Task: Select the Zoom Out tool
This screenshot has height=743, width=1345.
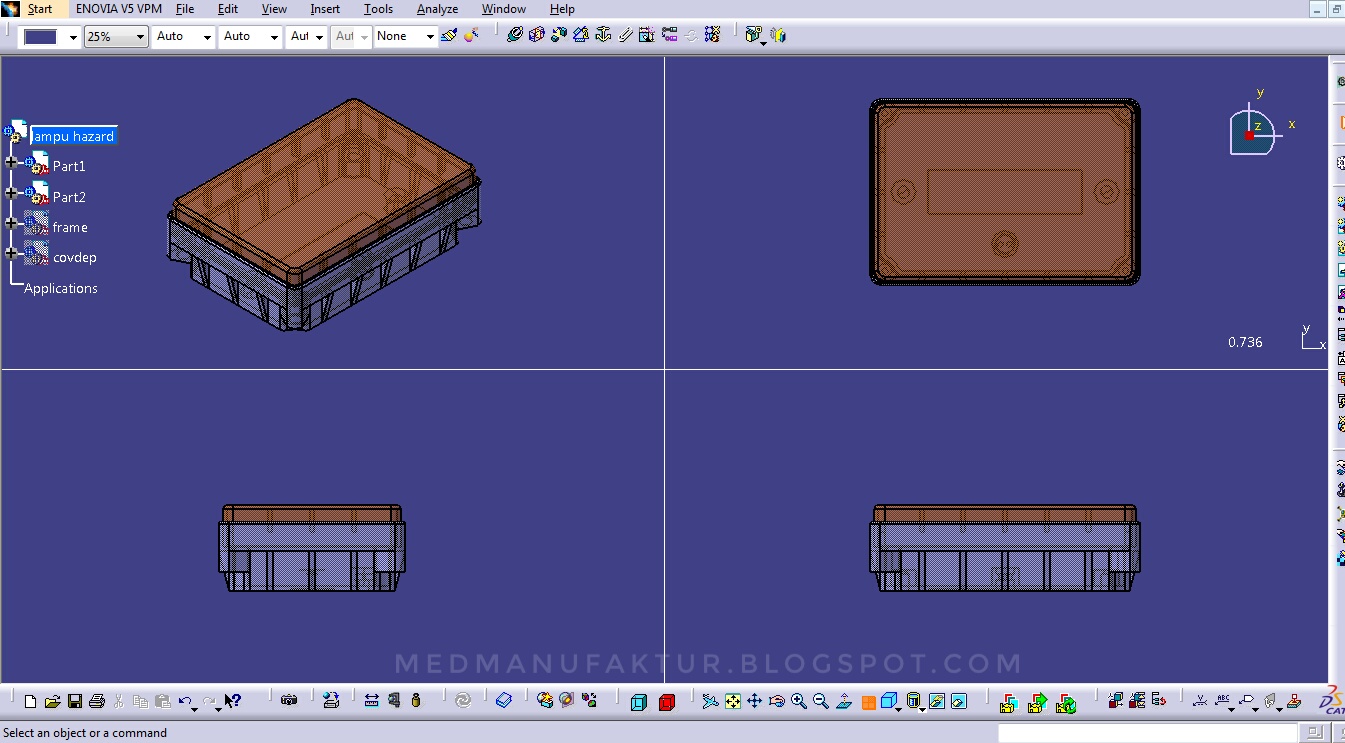Action: pos(820,700)
